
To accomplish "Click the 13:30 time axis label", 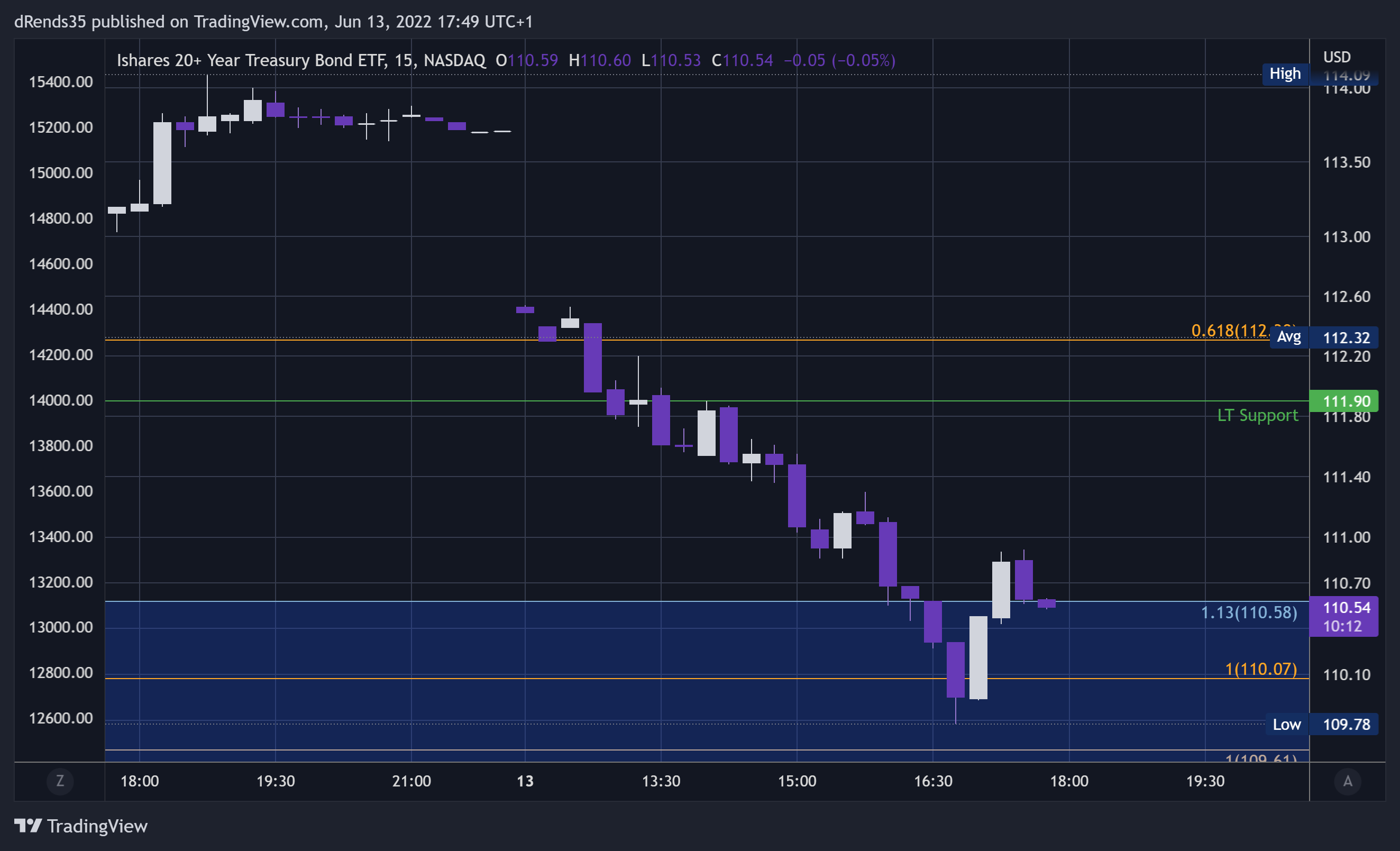I will click(x=661, y=781).
